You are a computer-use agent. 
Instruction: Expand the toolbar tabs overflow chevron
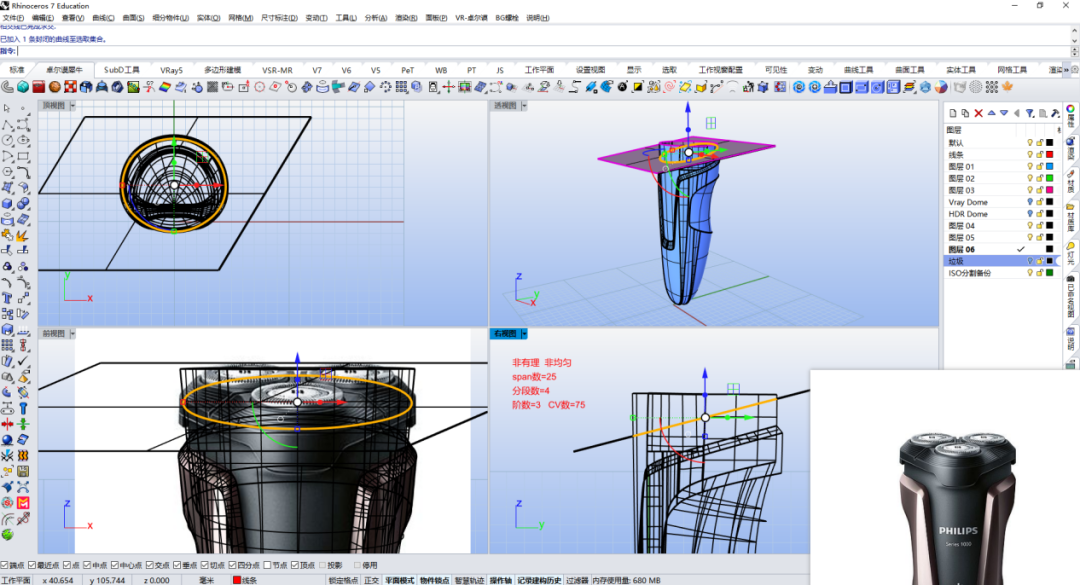point(1067,70)
